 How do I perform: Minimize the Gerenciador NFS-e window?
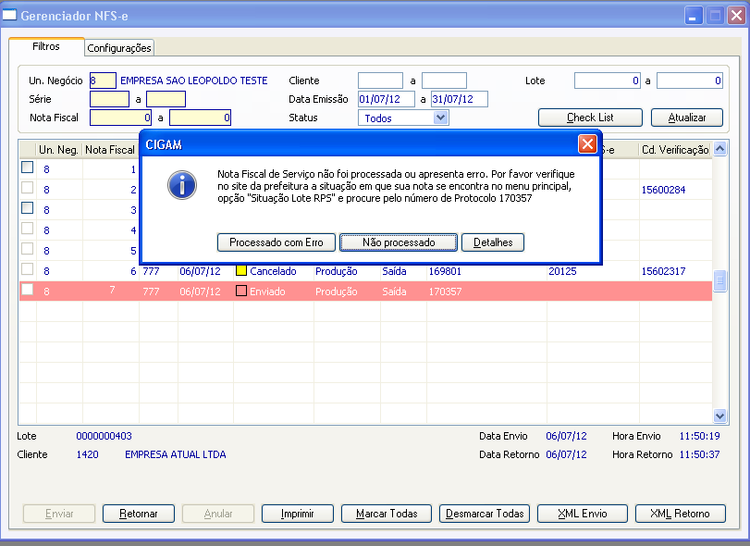[693, 15]
